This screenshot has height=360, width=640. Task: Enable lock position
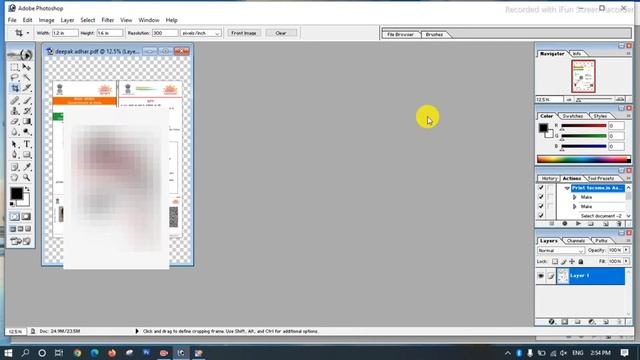[572, 262]
